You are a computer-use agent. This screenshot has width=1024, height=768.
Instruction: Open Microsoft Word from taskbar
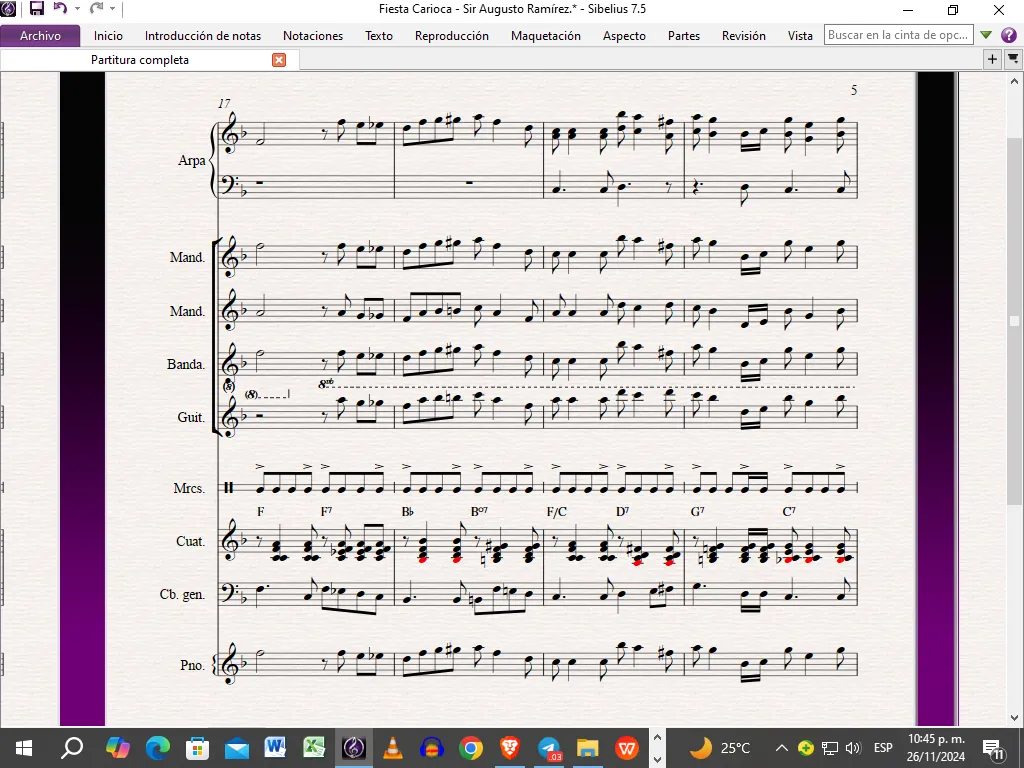(x=275, y=748)
